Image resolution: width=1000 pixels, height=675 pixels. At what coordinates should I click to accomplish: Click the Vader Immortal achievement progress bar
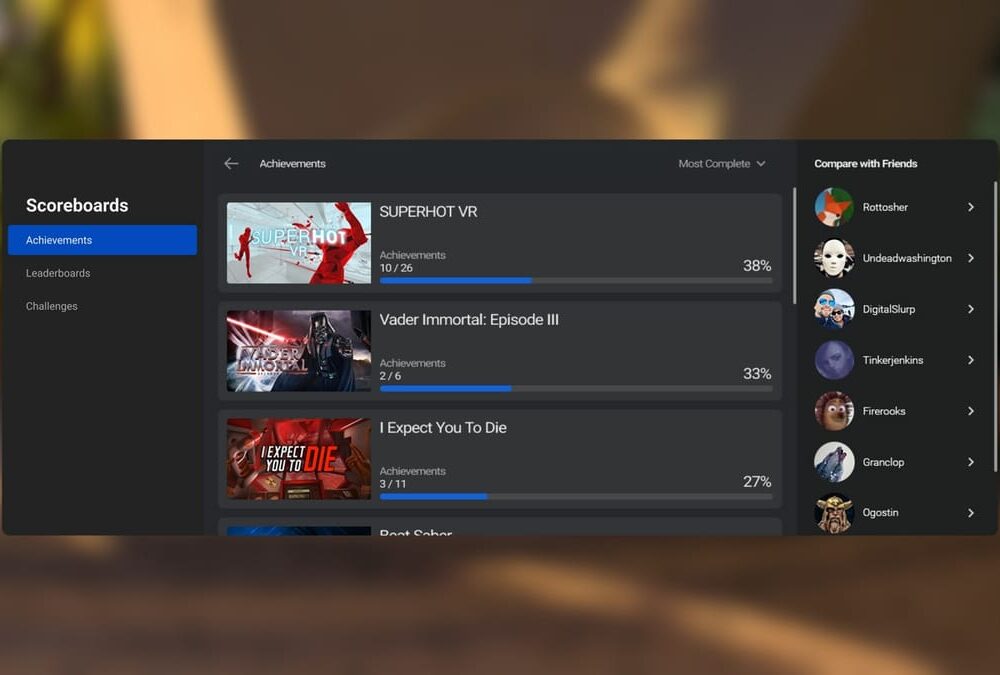pyautogui.click(x=576, y=389)
